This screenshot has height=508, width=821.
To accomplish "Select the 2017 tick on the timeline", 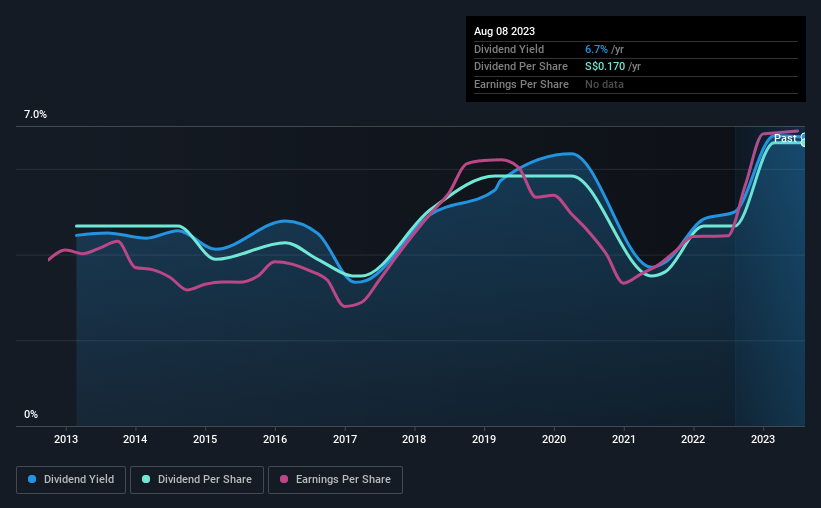I will click(x=345, y=439).
